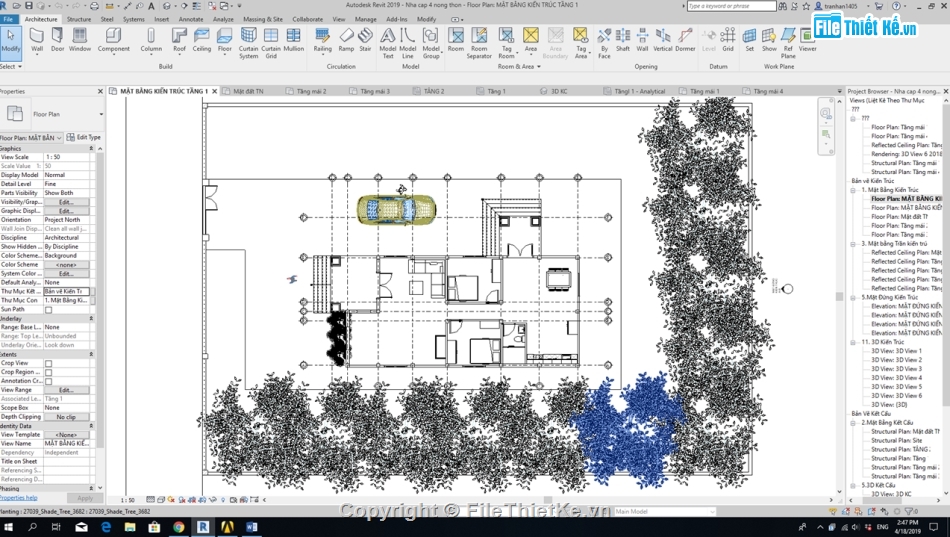The image size is (950, 537).
Task: Select the Wall tool in ribbon
Action: 37,40
